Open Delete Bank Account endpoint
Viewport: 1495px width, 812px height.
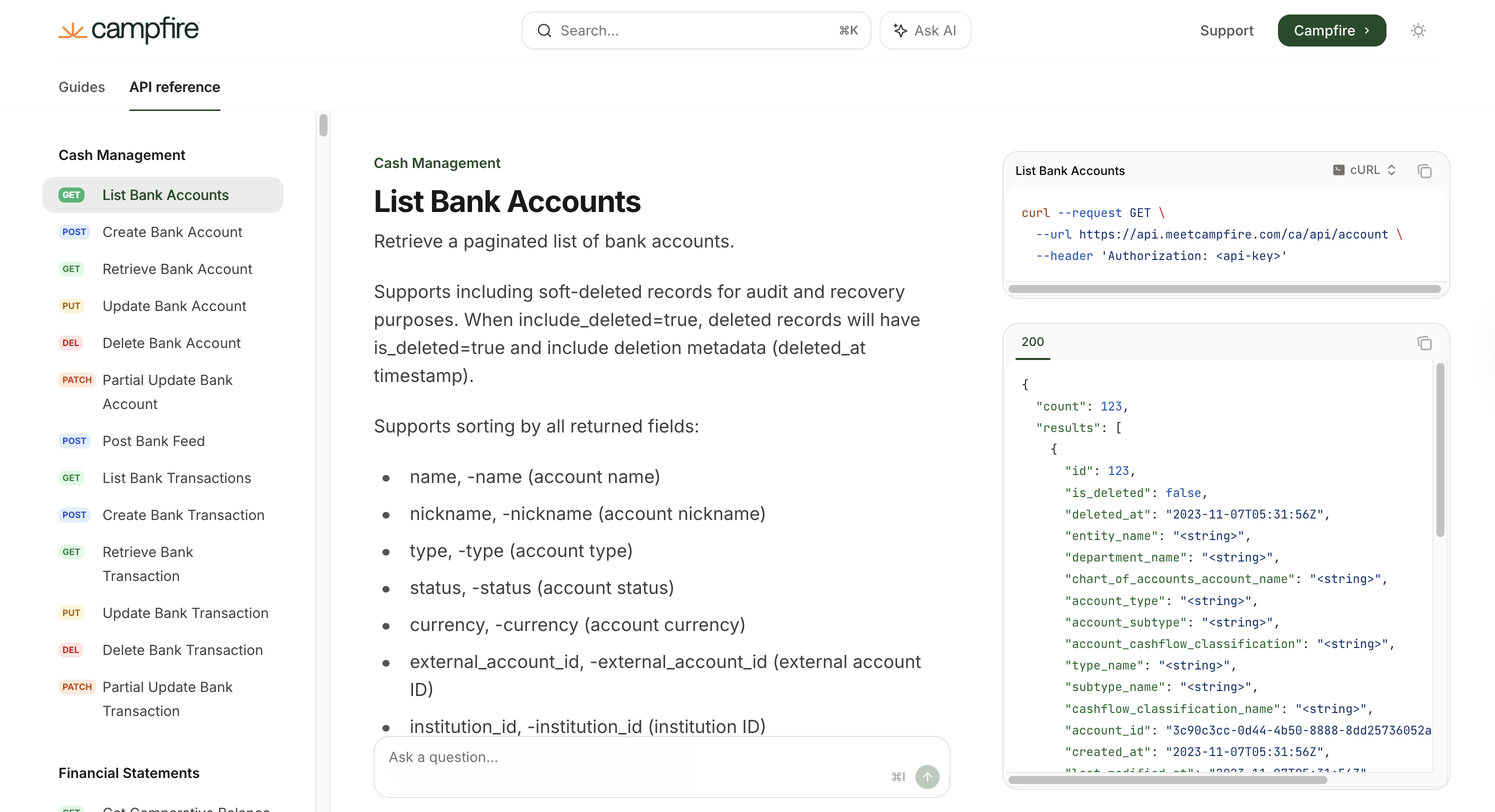[x=171, y=343]
